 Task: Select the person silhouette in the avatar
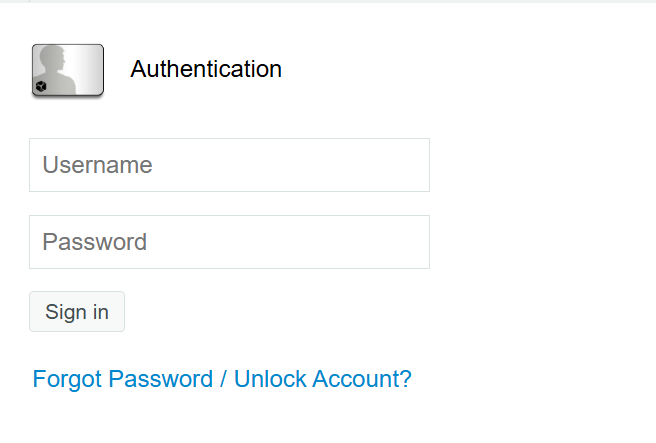(55, 70)
